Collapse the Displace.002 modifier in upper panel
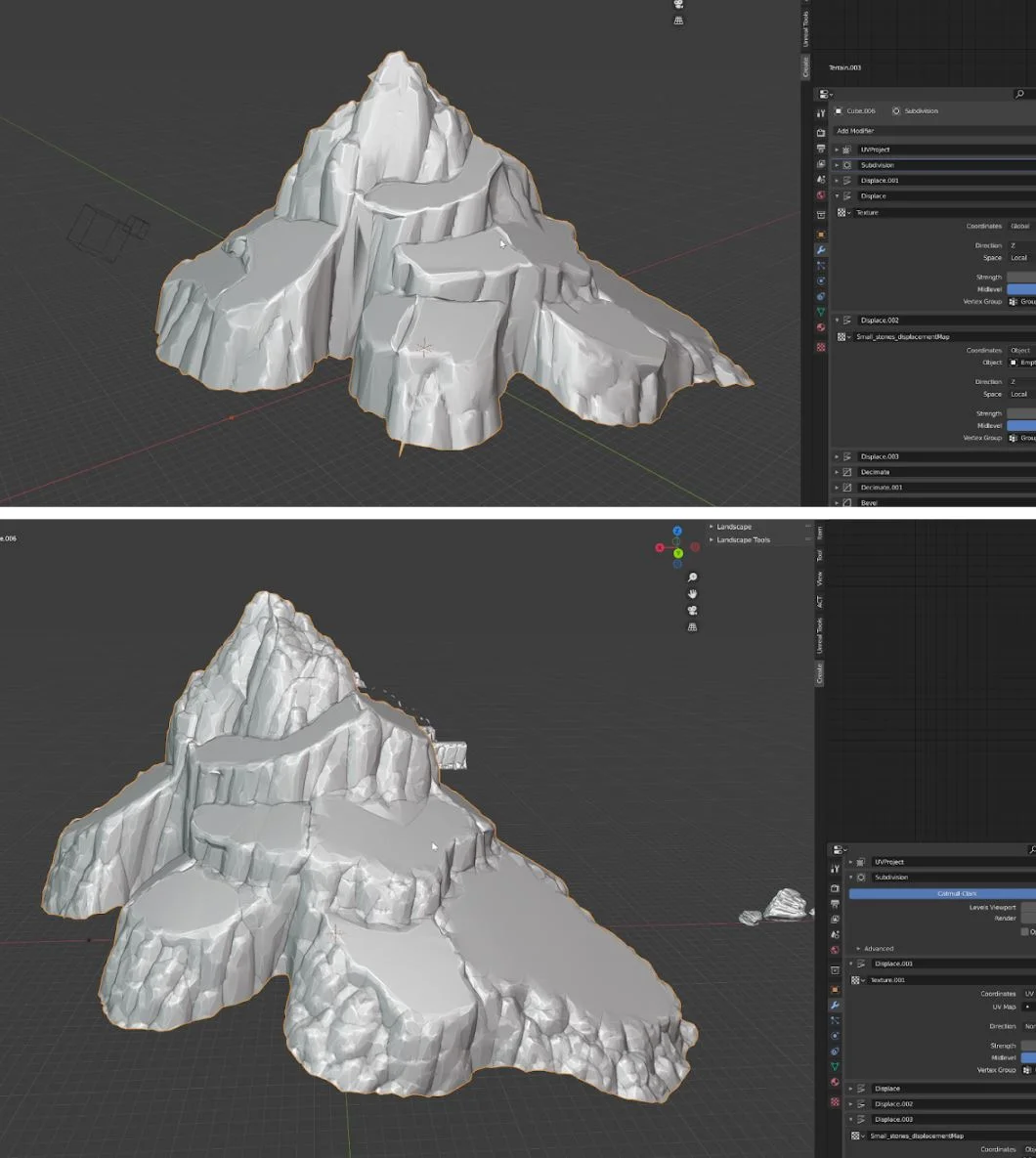Screen dimensions: 1036x1158 [x=837, y=321]
